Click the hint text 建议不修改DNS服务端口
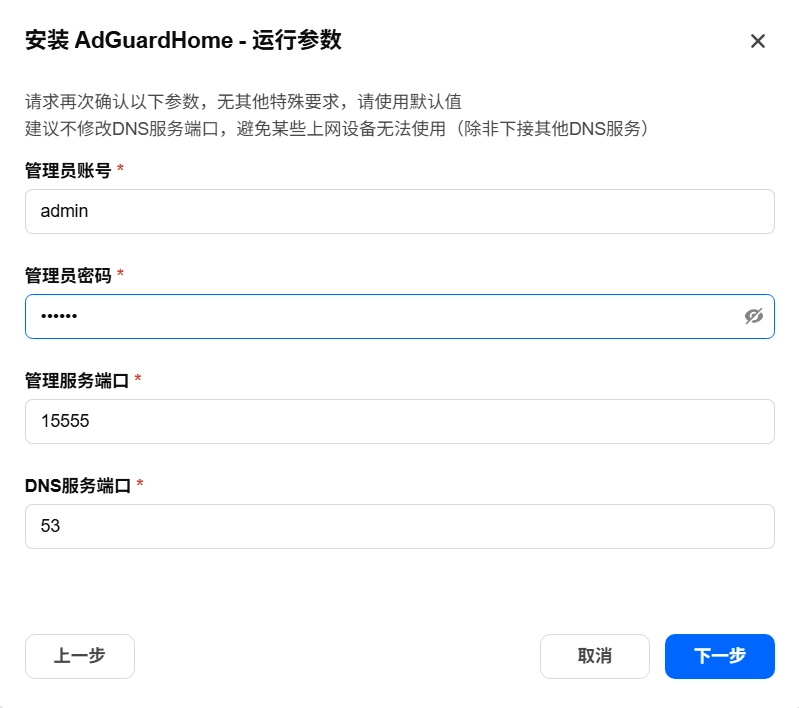Viewport: 799px width, 708px height. 122,128
